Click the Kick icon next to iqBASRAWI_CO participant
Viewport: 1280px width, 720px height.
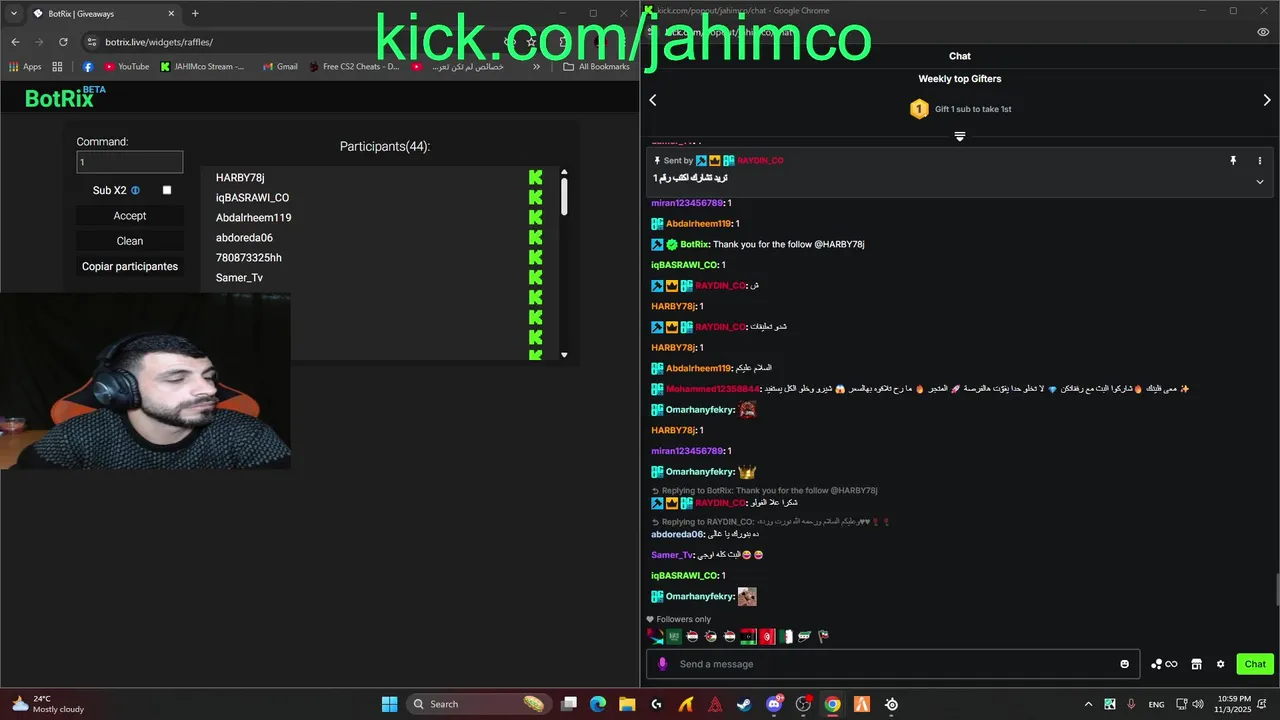pos(536,197)
